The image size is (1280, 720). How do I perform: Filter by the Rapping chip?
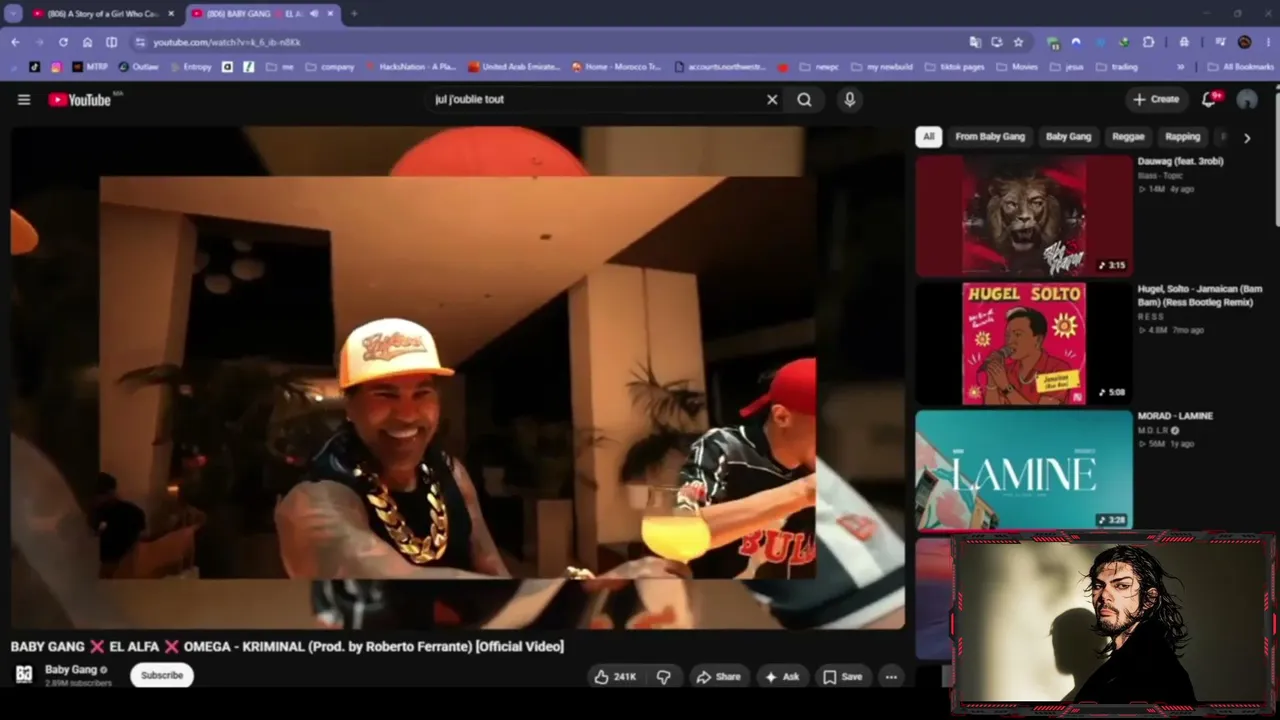(x=1182, y=137)
